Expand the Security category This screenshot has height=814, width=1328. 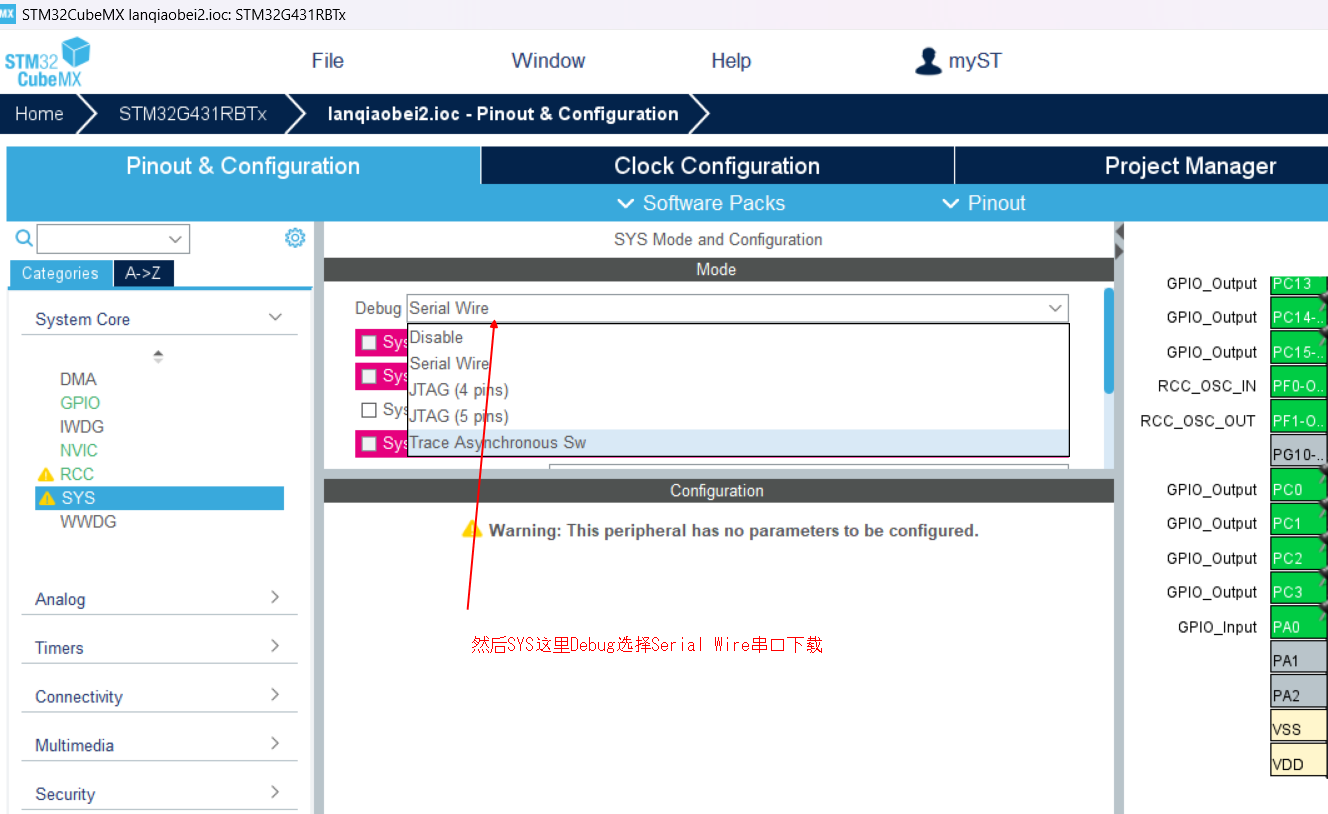pyautogui.click(x=159, y=794)
